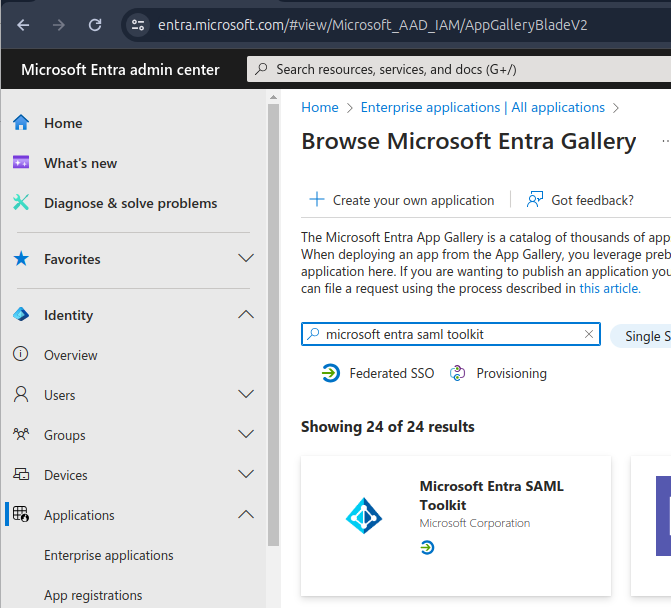Open site information icon in address bar

[138, 25]
